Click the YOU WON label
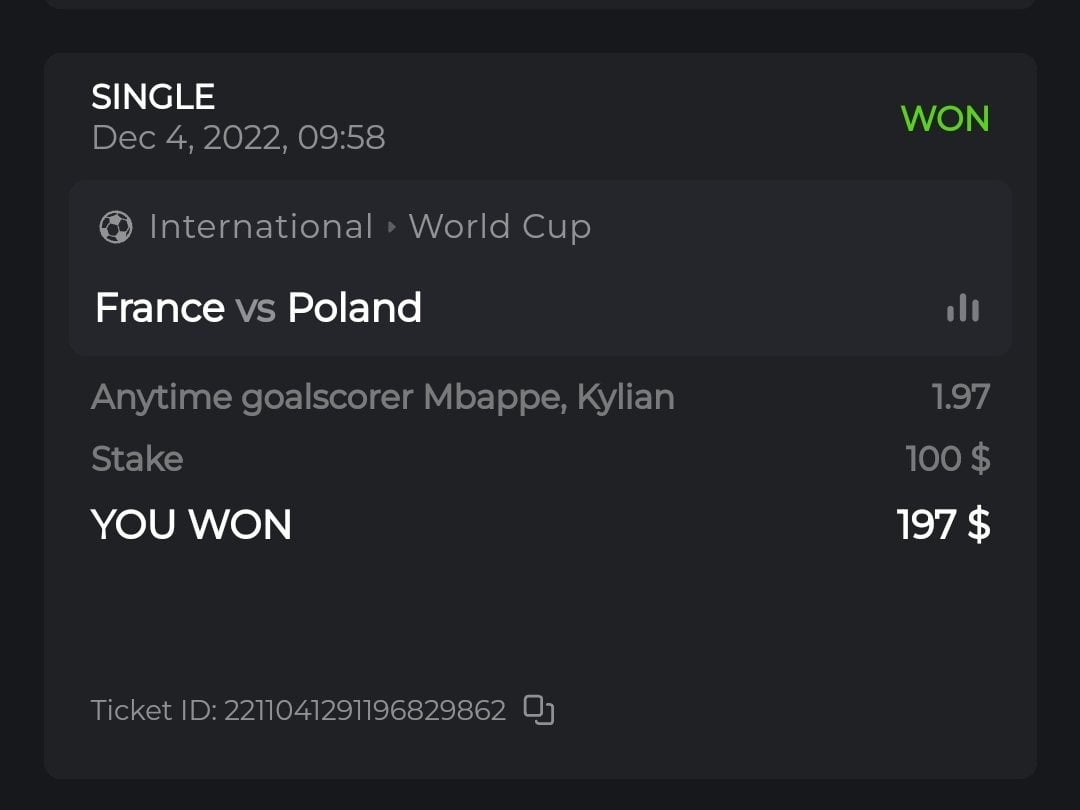1080x810 pixels. (x=191, y=525)
